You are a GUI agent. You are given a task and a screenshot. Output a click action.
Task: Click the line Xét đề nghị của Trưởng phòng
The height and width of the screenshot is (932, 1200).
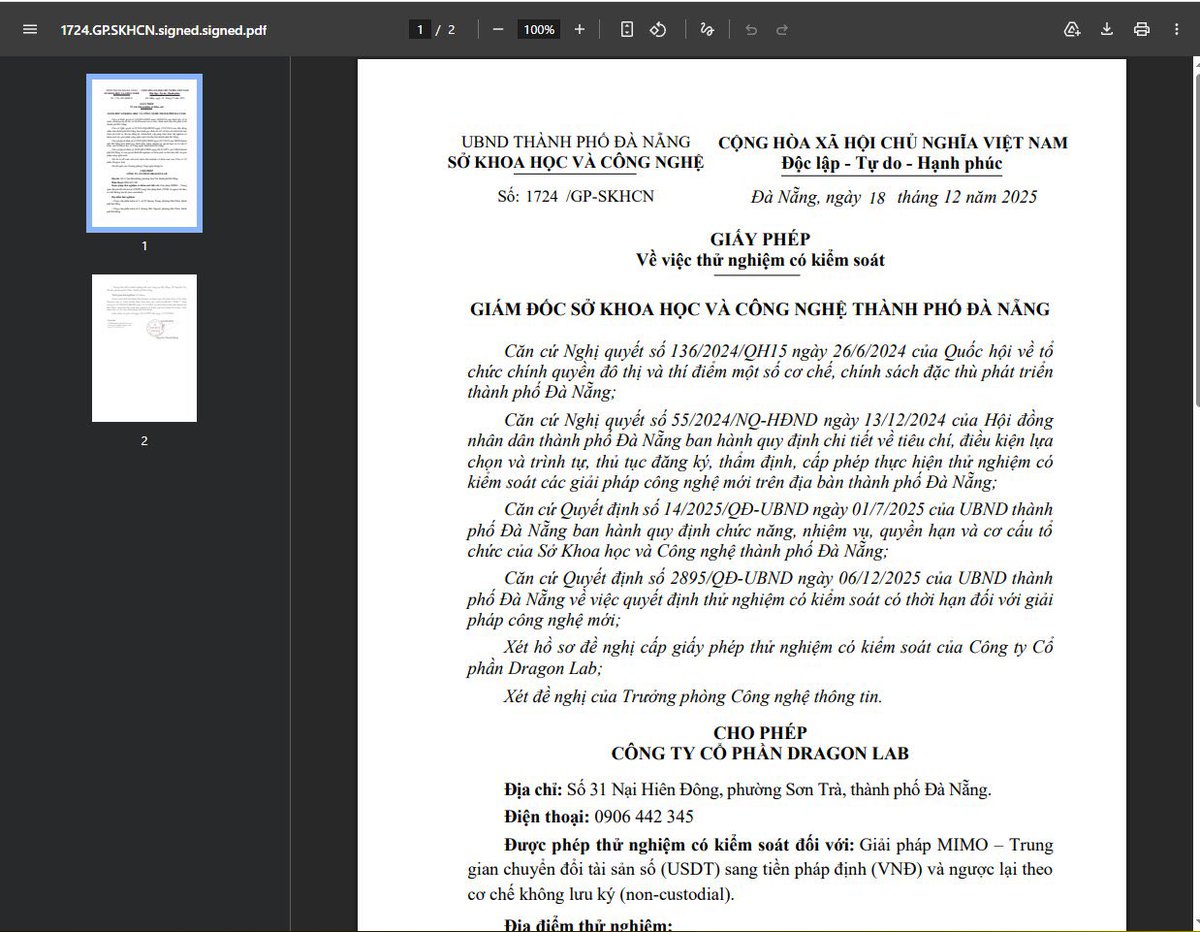tap(693, 696)
